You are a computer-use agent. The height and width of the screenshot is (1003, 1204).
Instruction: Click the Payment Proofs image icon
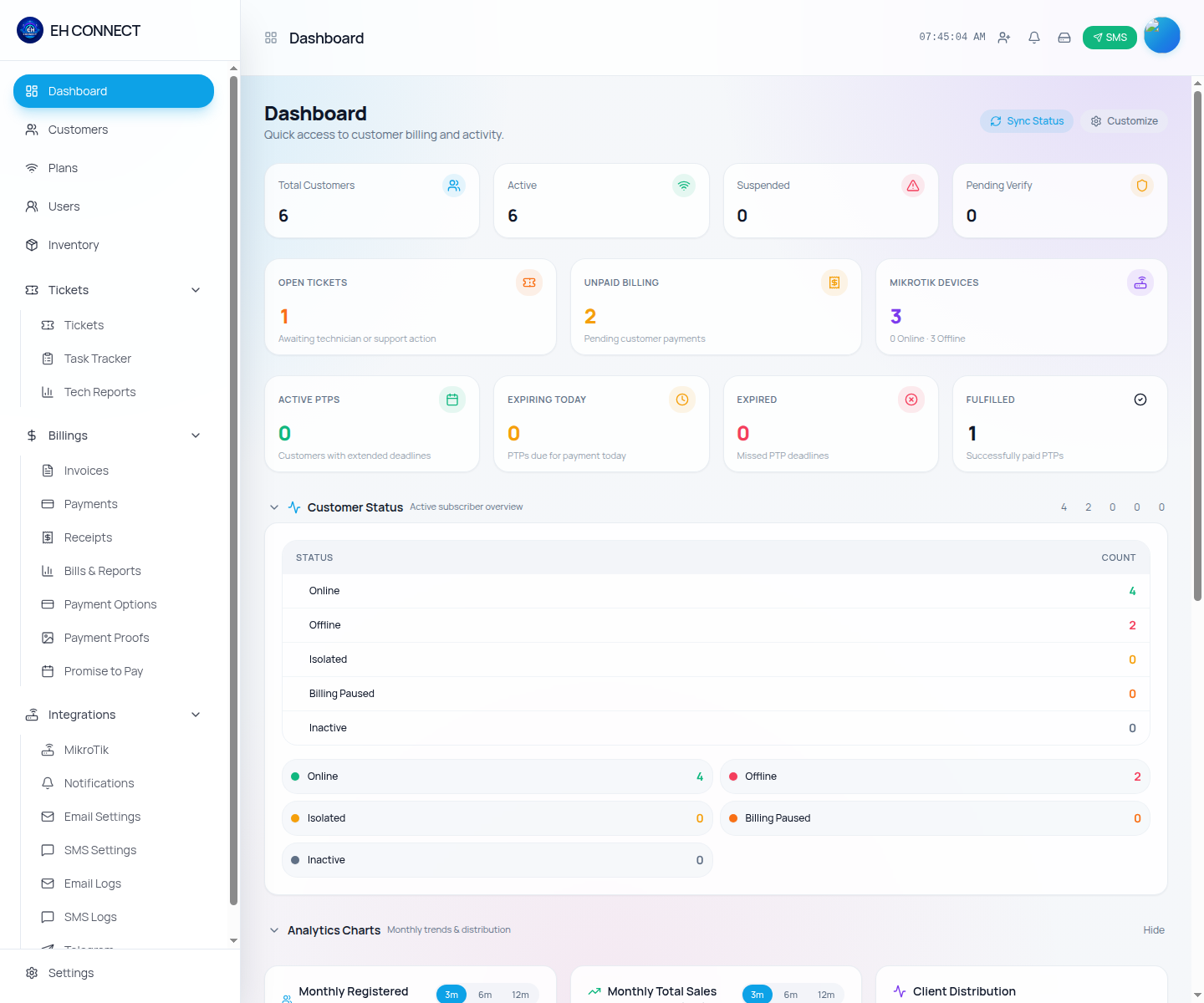(x=48, y=638)
